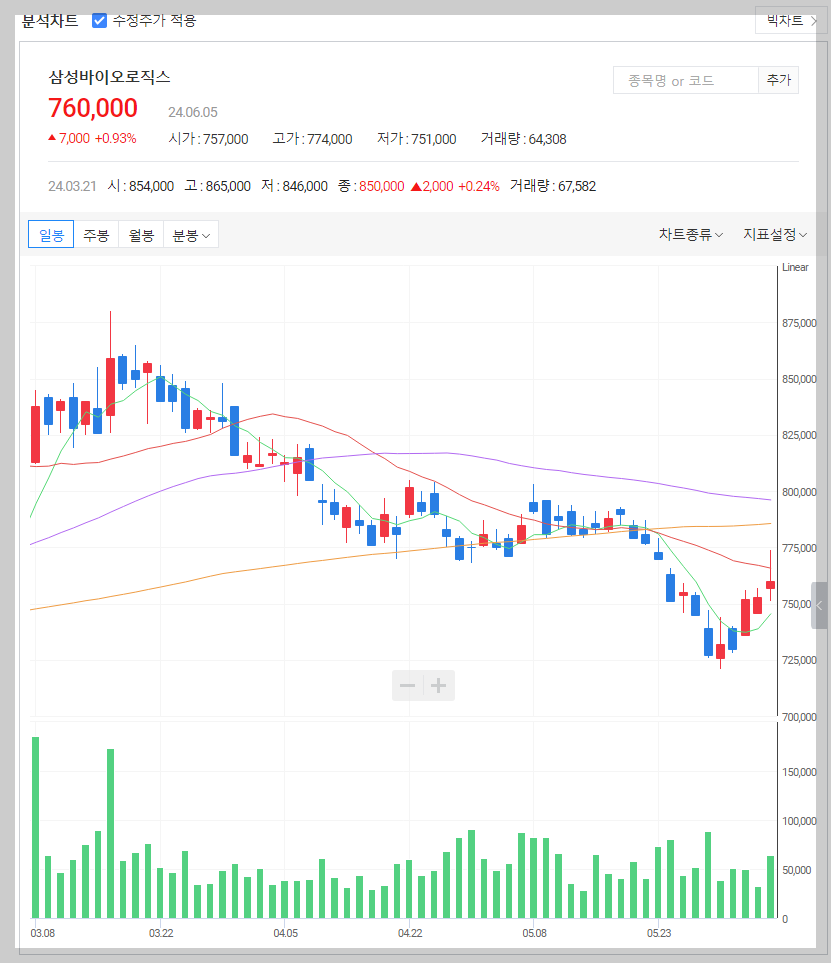
Task: Zoom out chart with minus icon
Action: click(408, 685)
